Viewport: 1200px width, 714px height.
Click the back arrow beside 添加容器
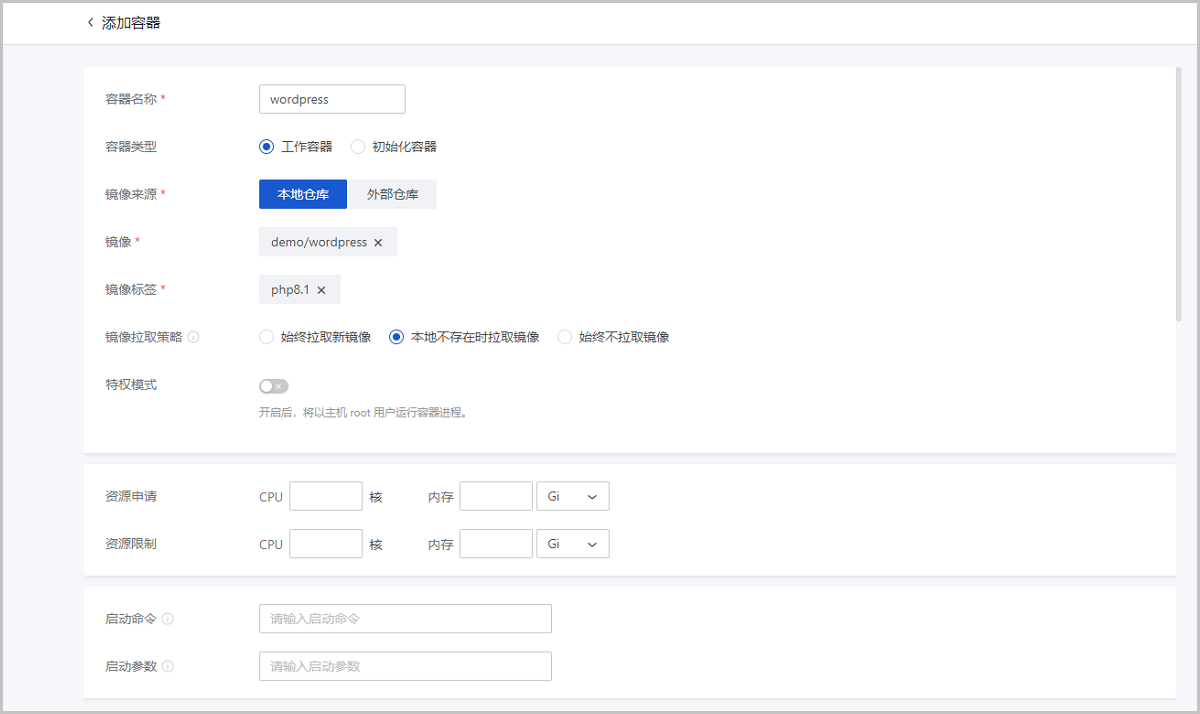[91, 20]
